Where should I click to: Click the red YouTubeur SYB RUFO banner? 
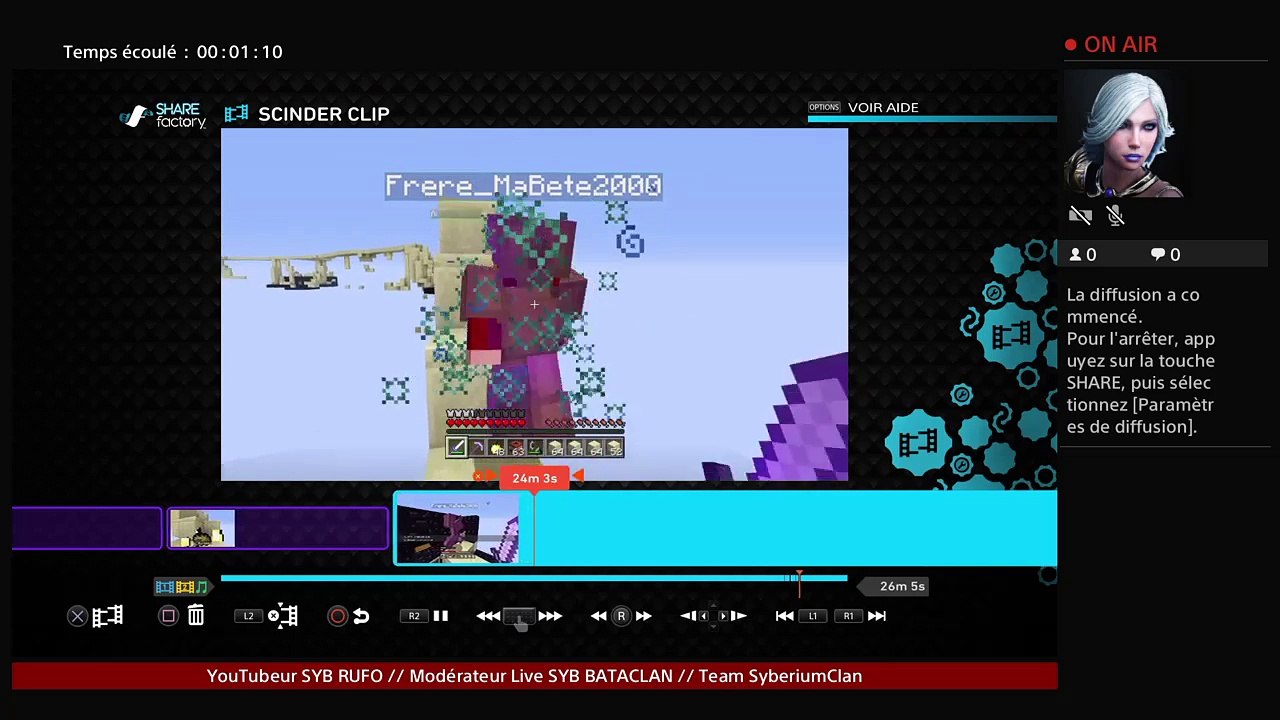534,676
